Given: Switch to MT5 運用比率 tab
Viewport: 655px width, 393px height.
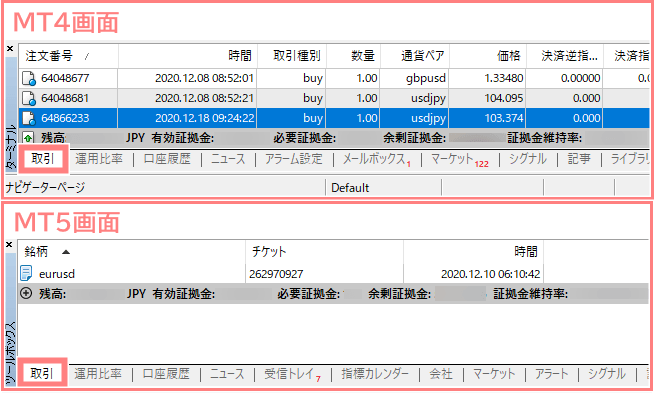Looking at the screenshot, I should pos(98,373).
